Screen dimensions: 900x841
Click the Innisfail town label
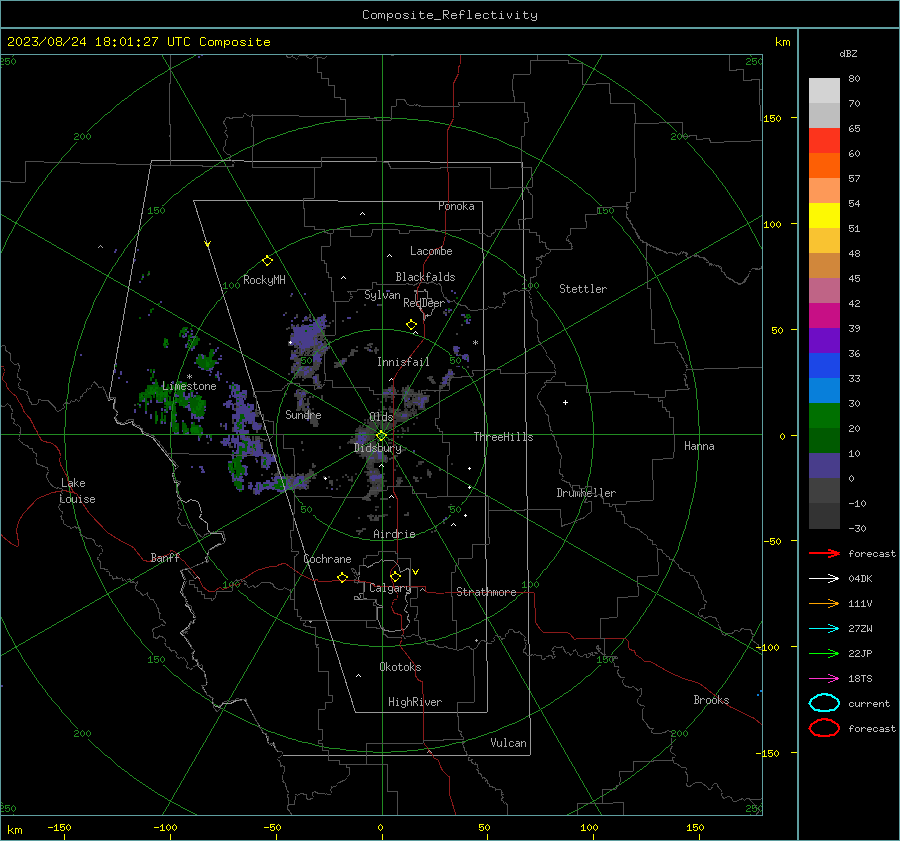coord(403,362)
